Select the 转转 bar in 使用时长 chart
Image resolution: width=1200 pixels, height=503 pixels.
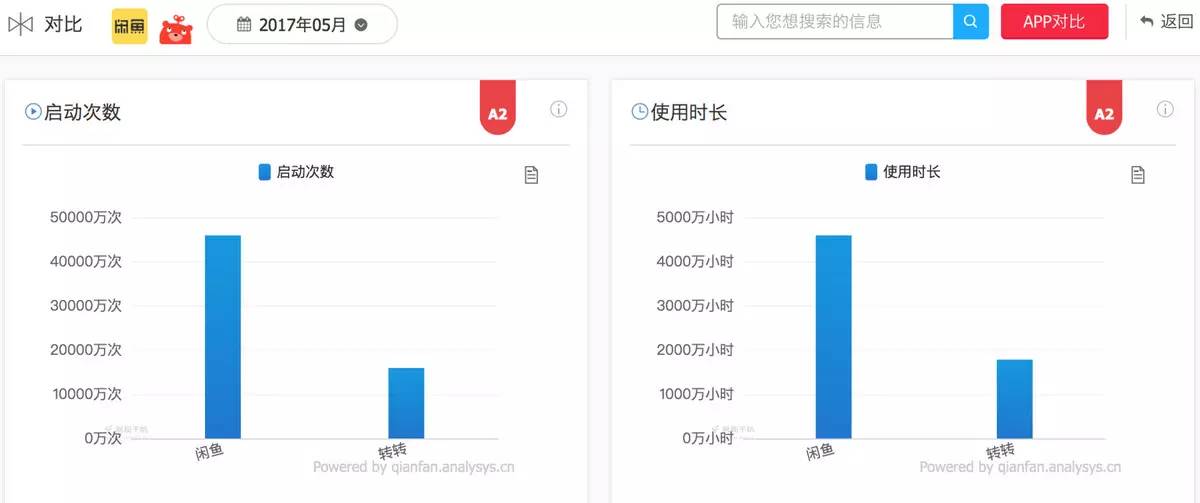1014,399
